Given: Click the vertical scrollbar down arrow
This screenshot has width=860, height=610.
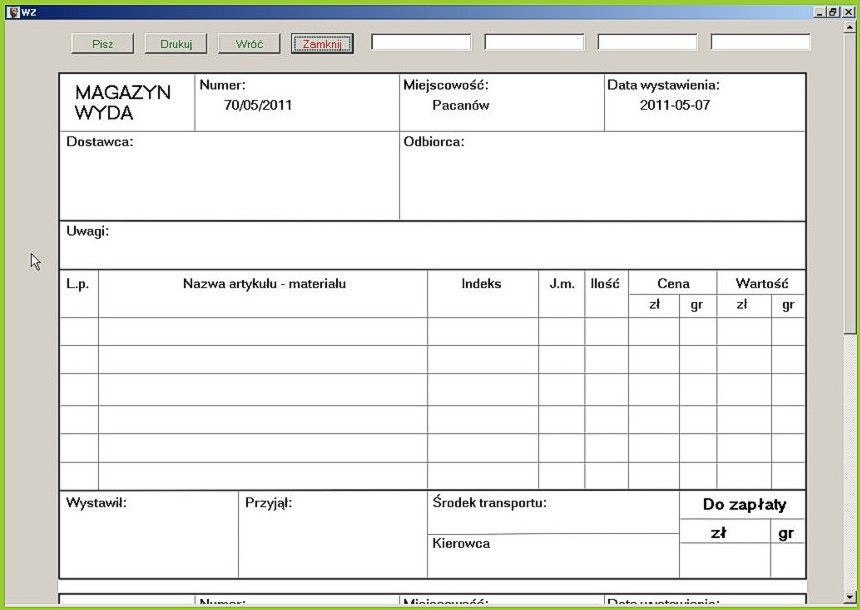Looking at the screenshot, I should click(x=850, y=597).
